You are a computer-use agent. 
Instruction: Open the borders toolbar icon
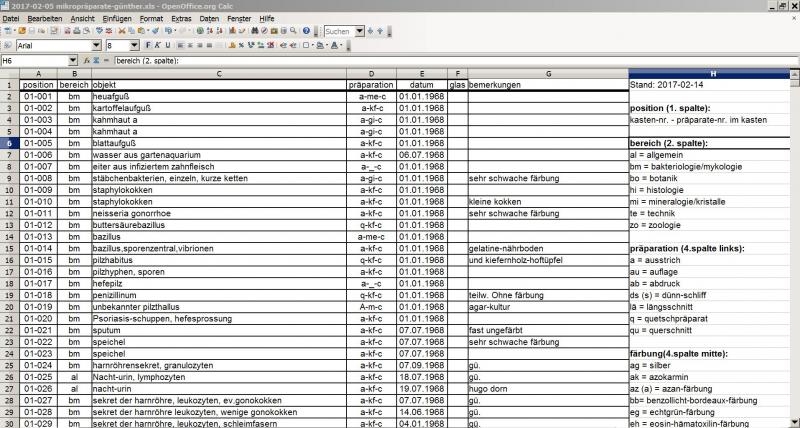(x=307, y=45)
